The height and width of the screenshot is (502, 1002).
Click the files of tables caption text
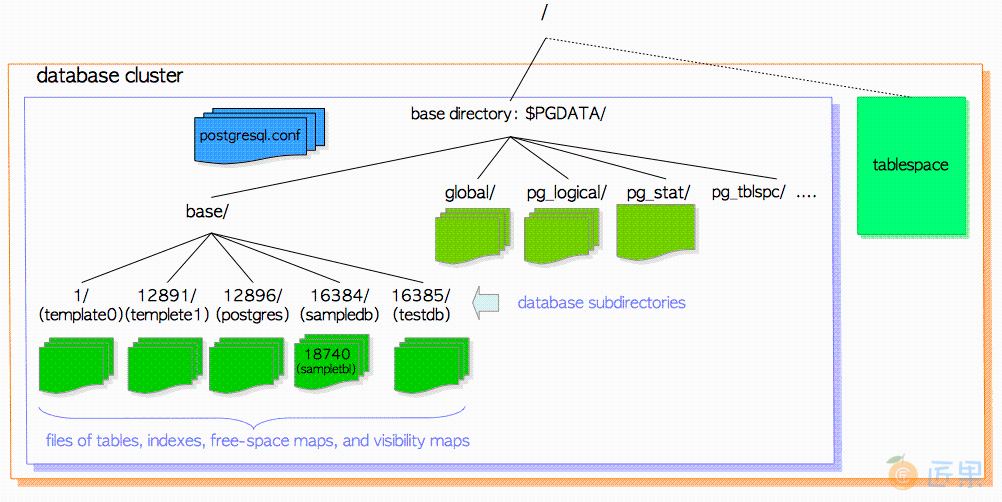(x=257, y=440)
